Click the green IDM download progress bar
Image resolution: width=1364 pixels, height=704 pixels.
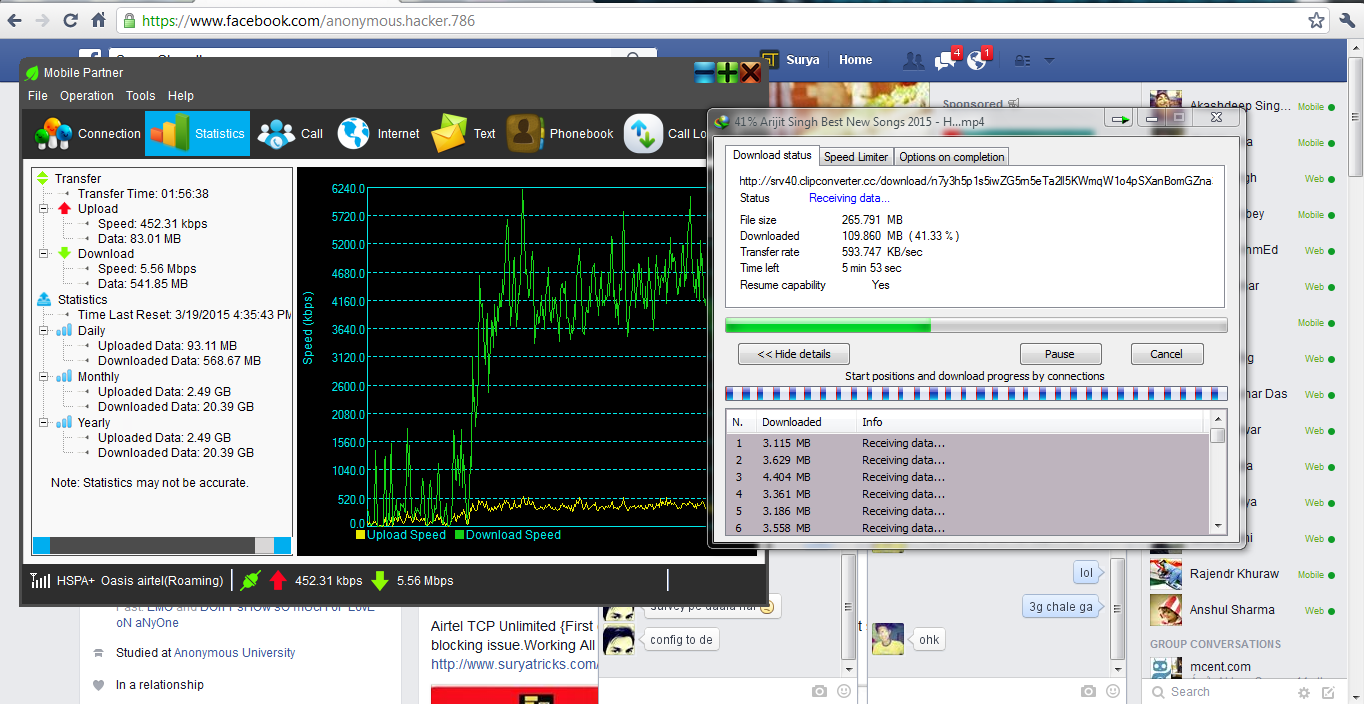coord(976,325)
